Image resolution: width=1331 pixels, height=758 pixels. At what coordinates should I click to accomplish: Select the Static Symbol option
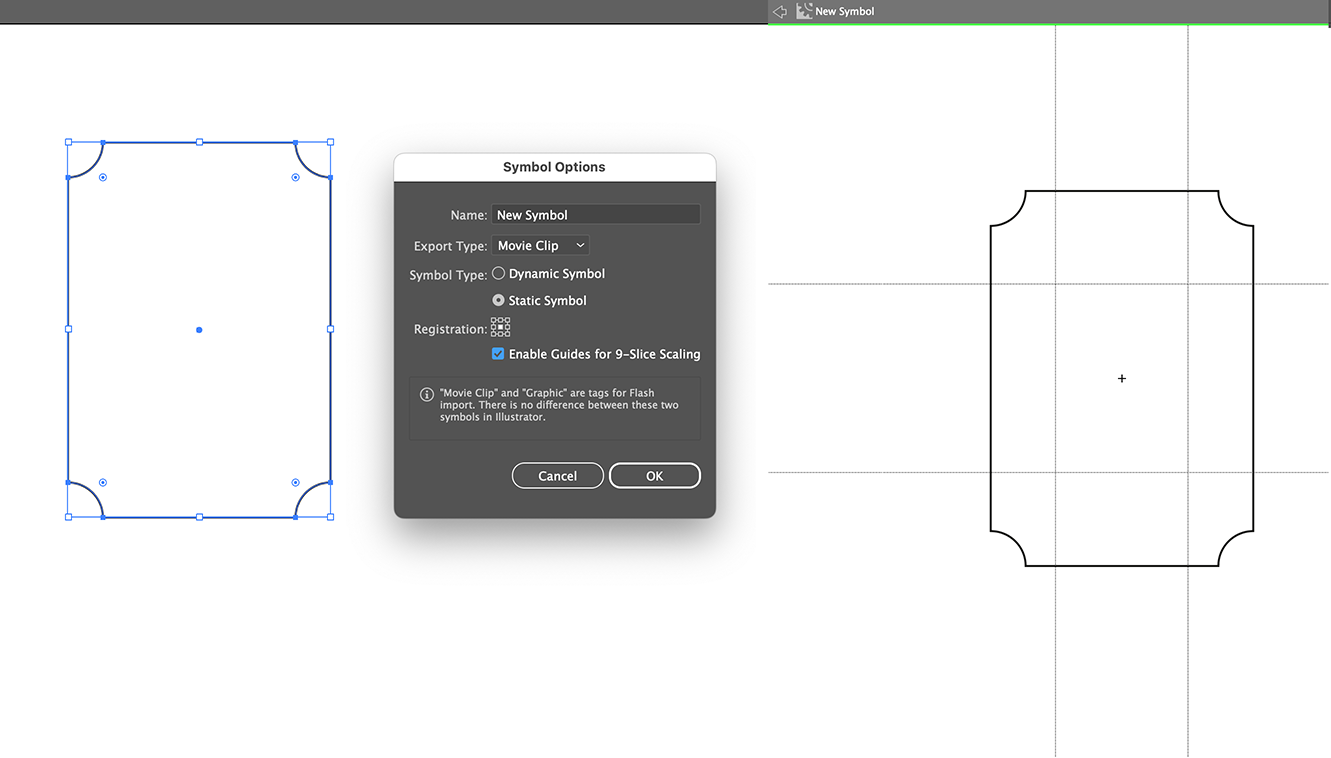[x=498, y=300]
